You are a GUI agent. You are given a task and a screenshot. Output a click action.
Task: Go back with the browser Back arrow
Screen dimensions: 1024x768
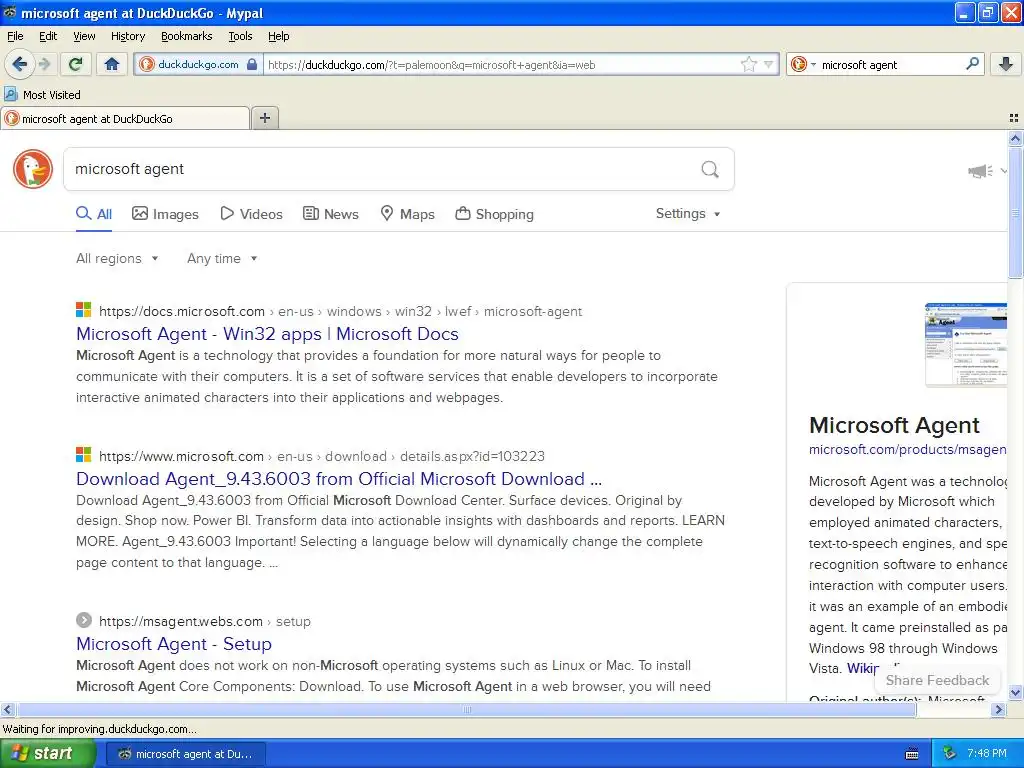[x=20, y=64]
